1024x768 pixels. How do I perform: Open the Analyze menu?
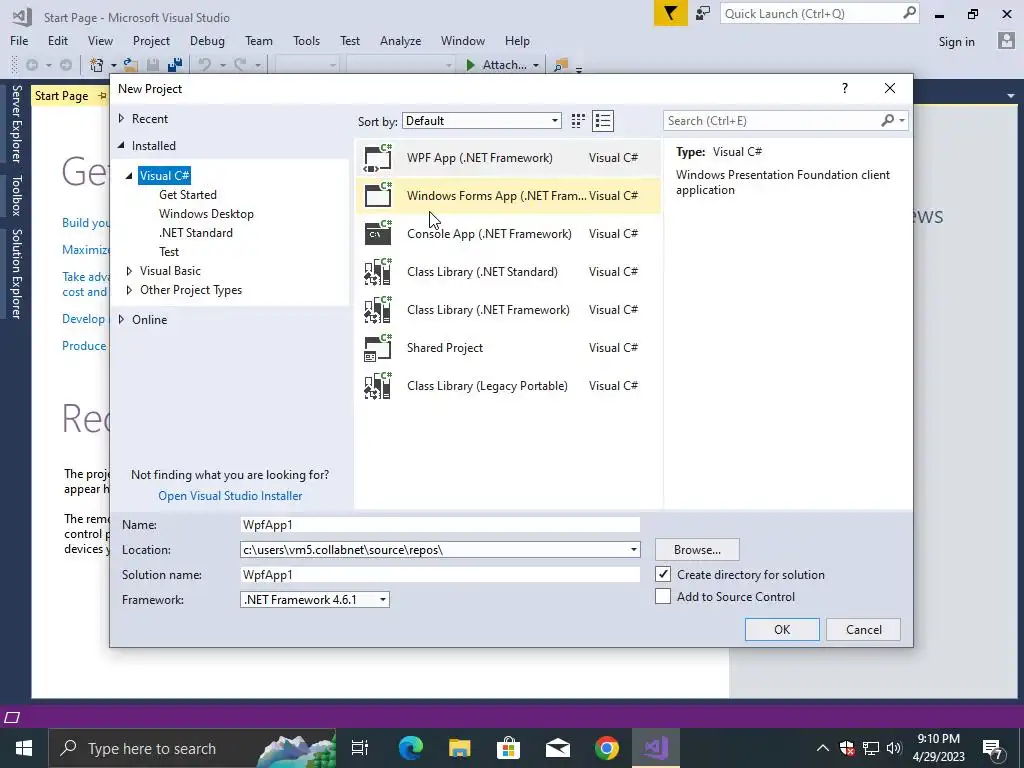[x=400, y=40]
